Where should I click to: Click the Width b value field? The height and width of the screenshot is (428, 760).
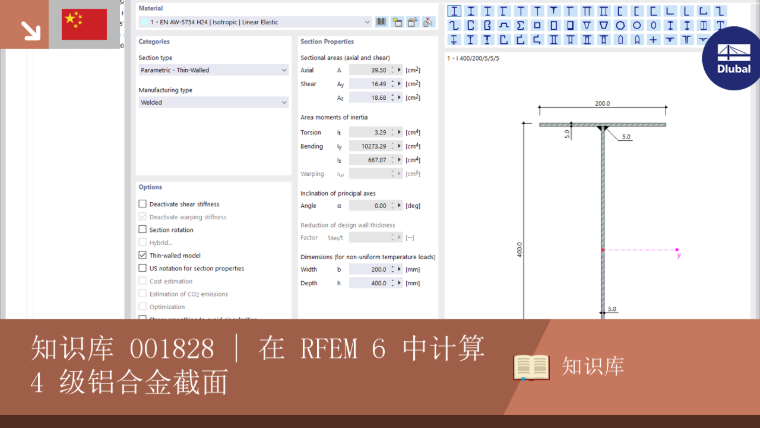tap(369, 269)
